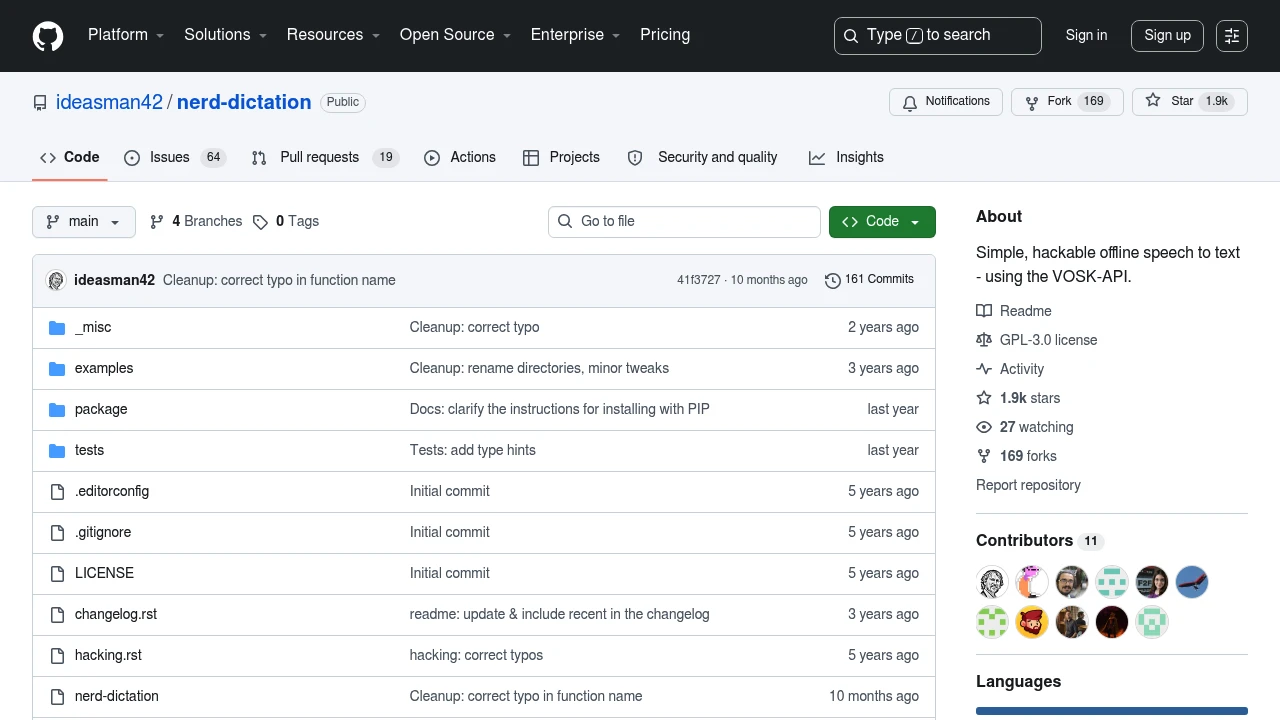Open the nerd-dictation file in the file list
1280x720 pixels.
[117, 696]
